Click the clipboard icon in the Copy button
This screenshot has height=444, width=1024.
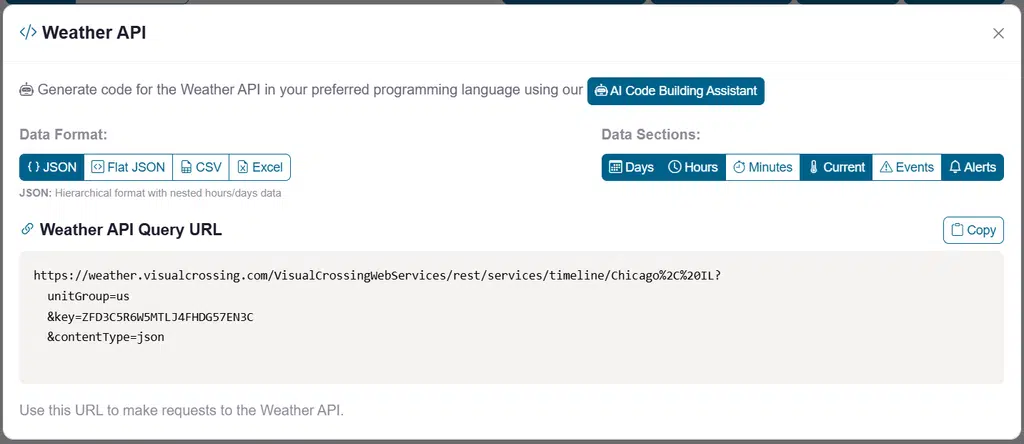[957, 230]
